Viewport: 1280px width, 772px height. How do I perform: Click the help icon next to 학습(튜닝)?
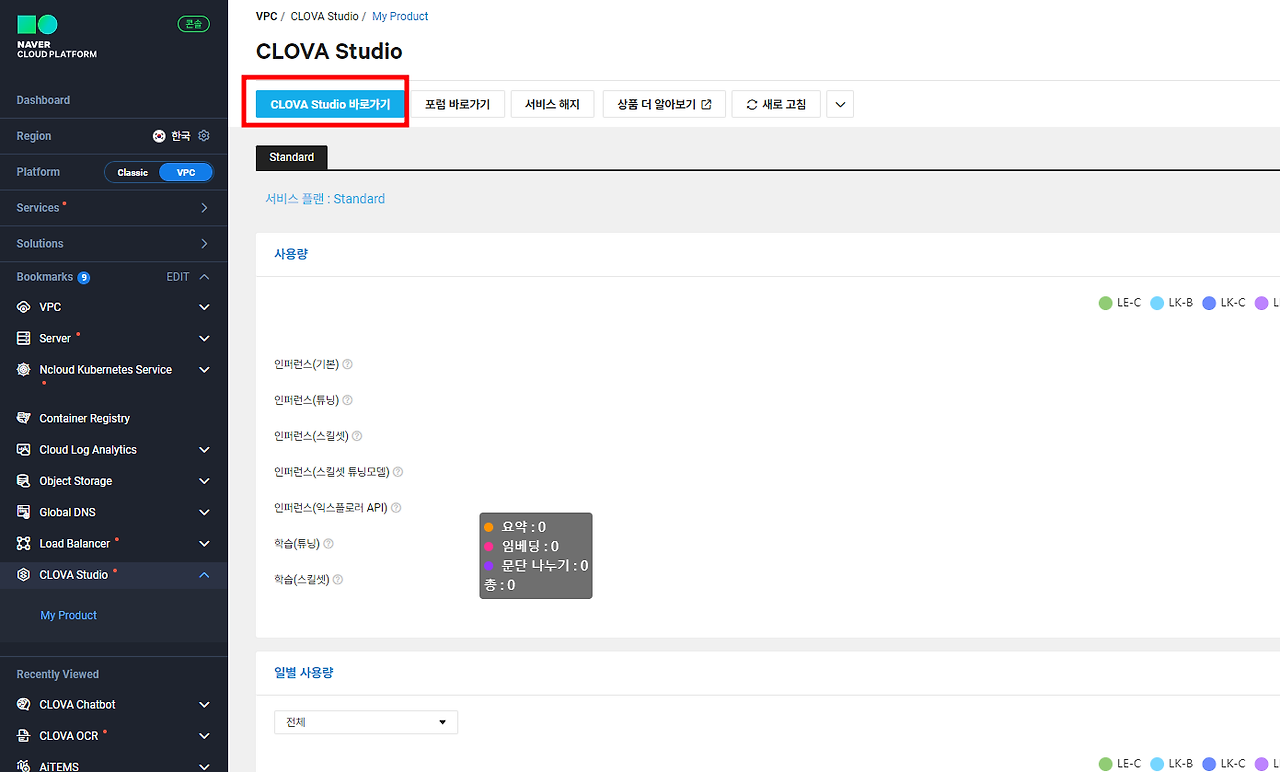click(x=329, y=544)
